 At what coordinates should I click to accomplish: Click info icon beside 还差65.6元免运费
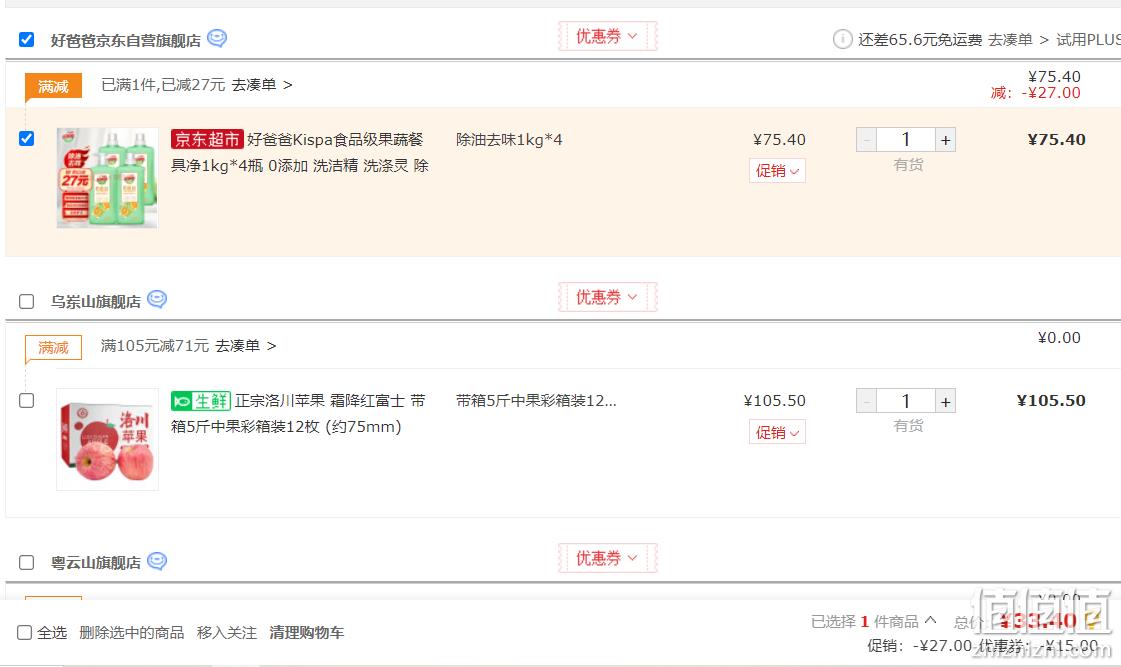pos(843,39)
